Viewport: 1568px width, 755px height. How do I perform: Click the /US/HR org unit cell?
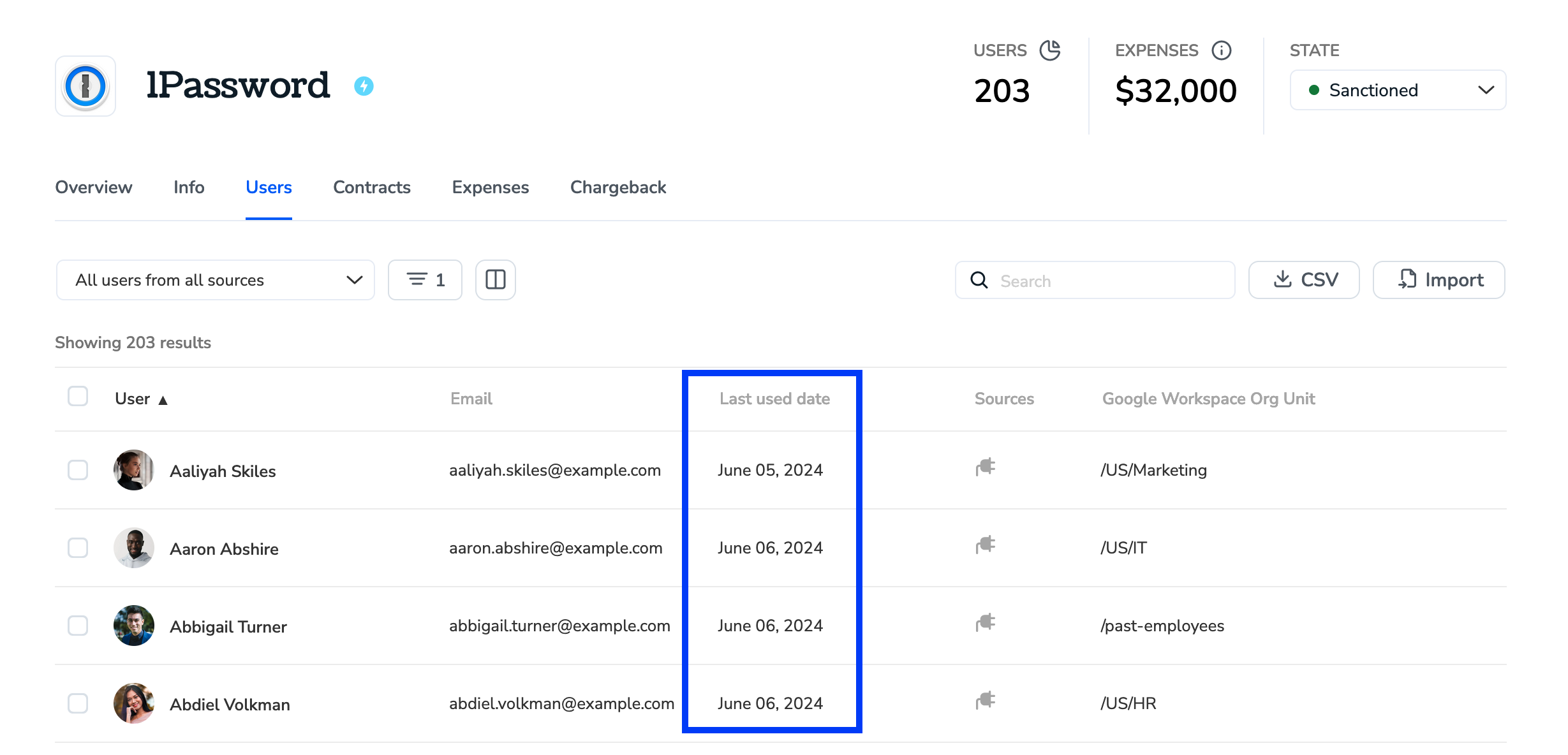coord(1128,704)
